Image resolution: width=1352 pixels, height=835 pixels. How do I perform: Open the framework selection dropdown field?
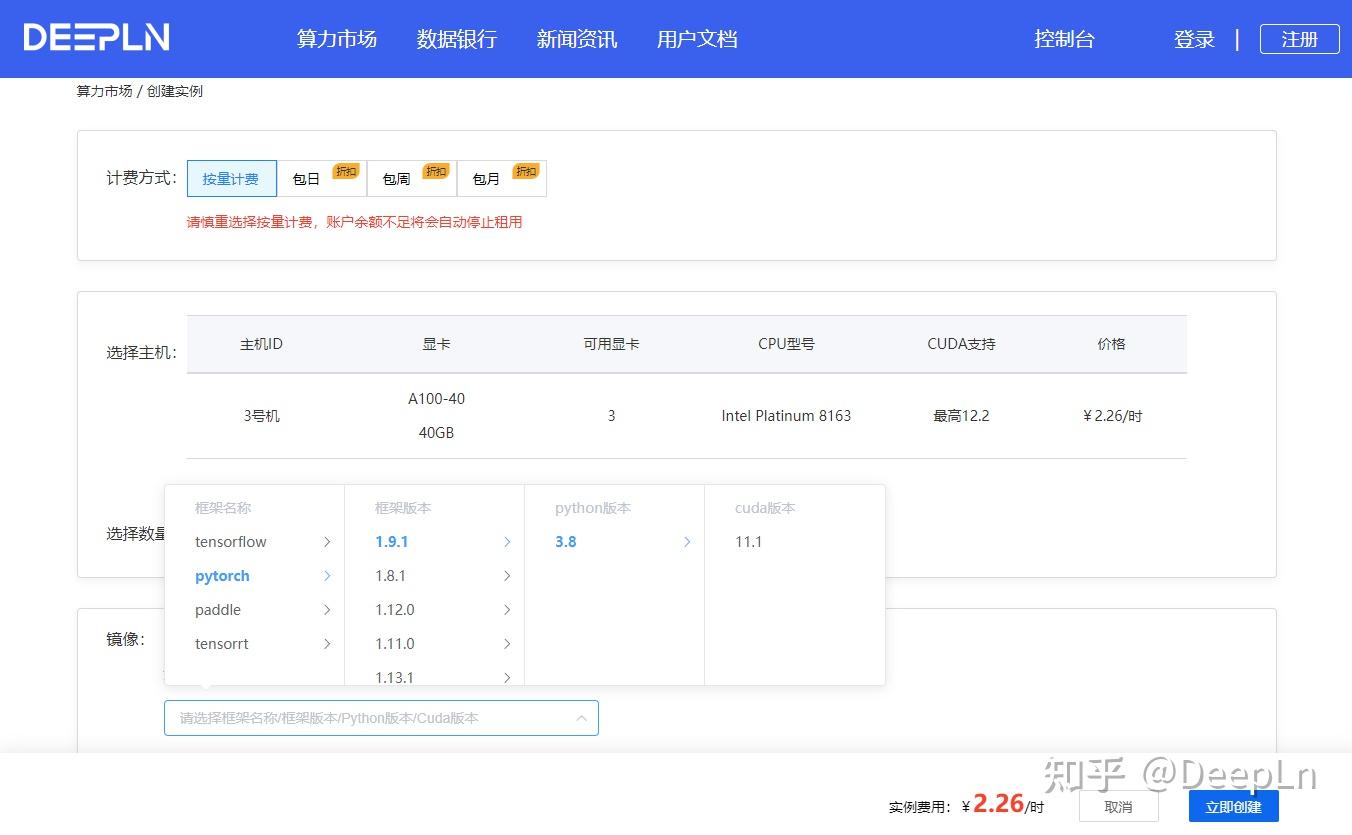tap(381, 717)
